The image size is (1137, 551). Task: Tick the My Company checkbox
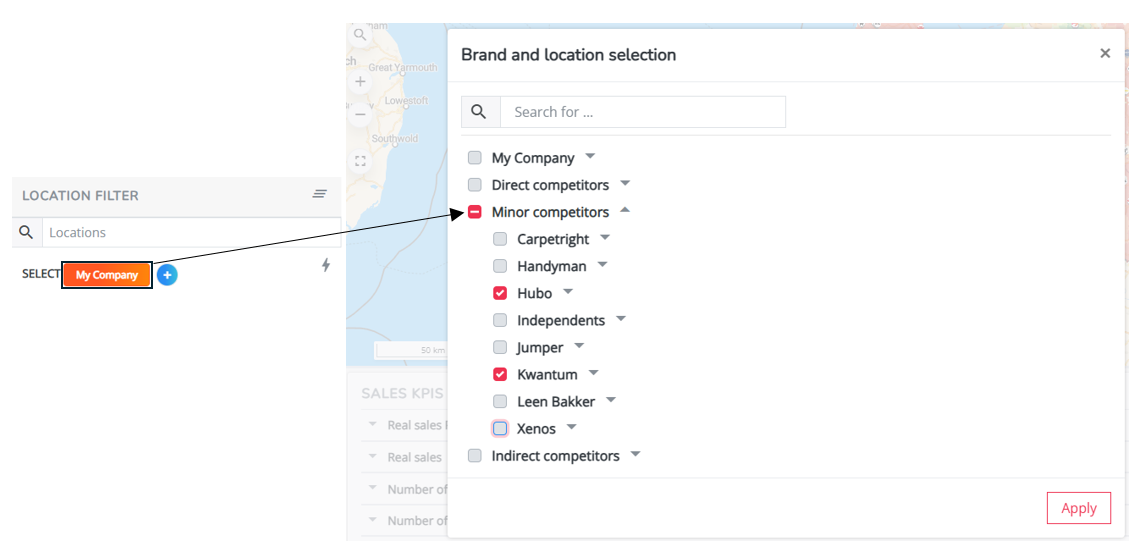pos(475,158)
